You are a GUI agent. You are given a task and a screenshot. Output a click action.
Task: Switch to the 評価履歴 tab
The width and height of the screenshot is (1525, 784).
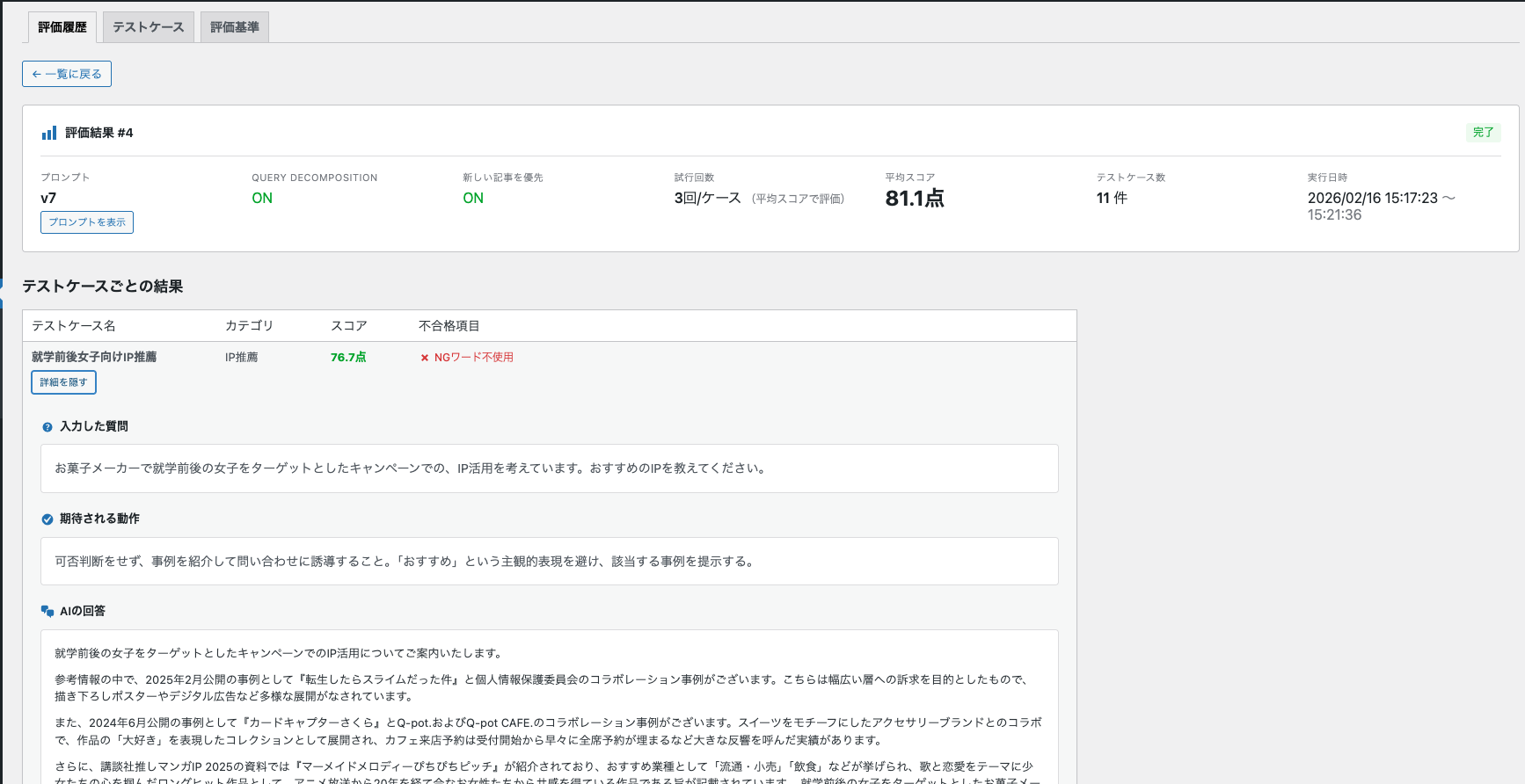62,27
